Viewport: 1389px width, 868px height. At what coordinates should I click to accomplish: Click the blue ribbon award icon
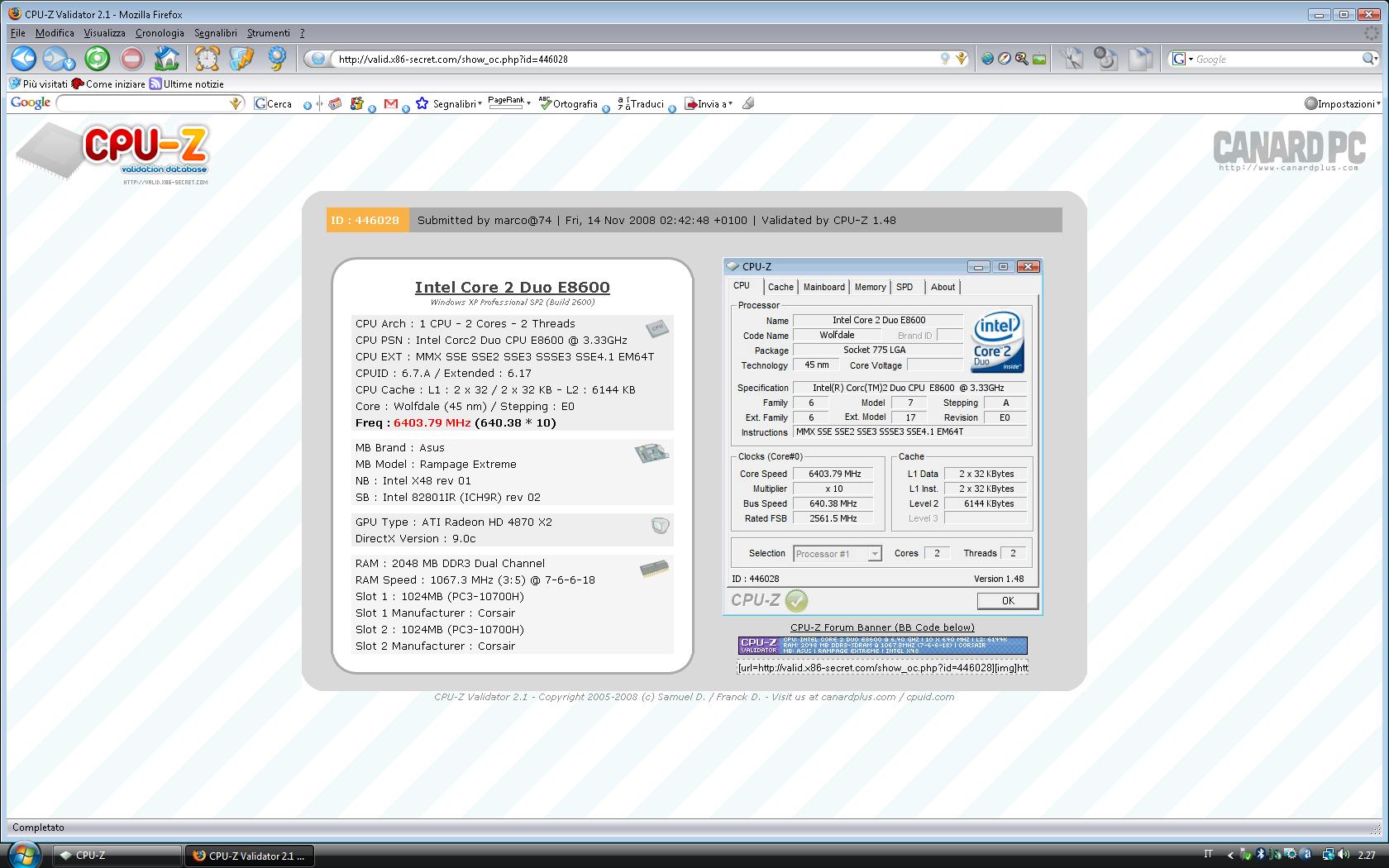point(277,59)
